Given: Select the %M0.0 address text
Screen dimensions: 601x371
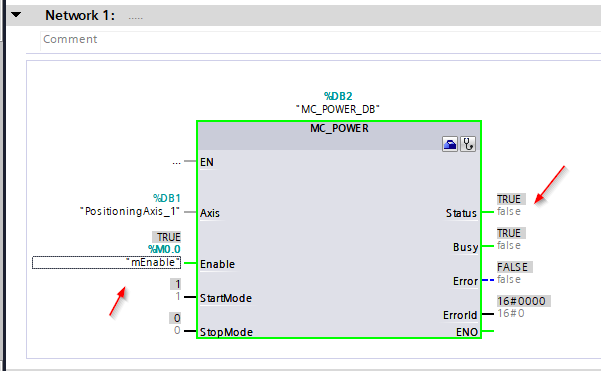Looking at the screenshot, I should tap(164, 249).
